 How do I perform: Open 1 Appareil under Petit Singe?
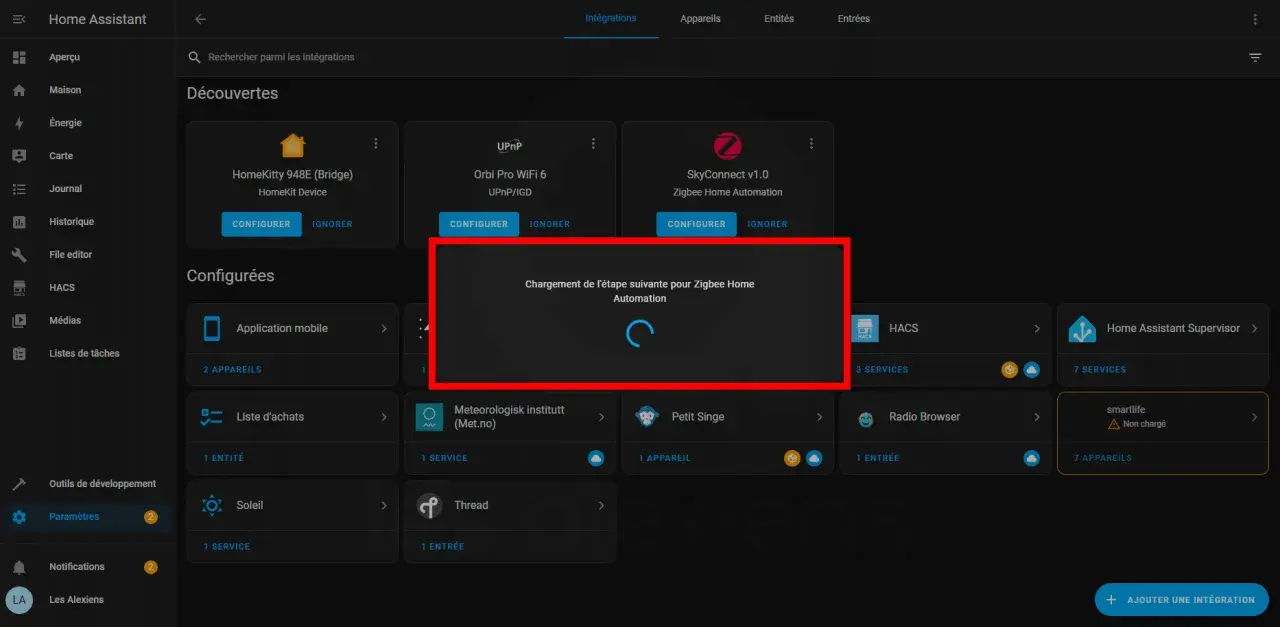point(664,458)
